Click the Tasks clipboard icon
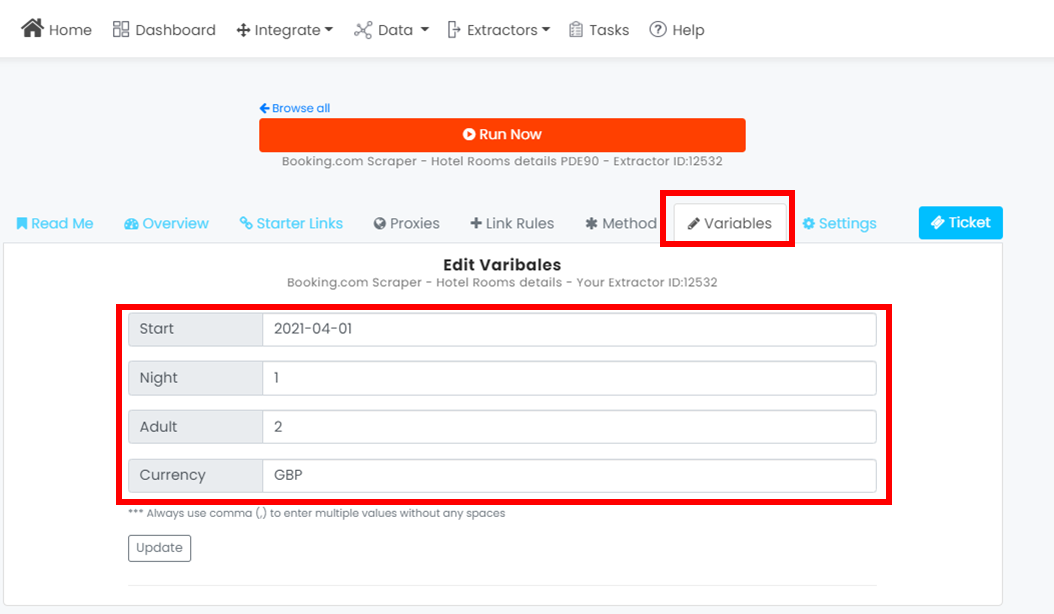This screenshot has width=1054, height=614. coord(575,30)
